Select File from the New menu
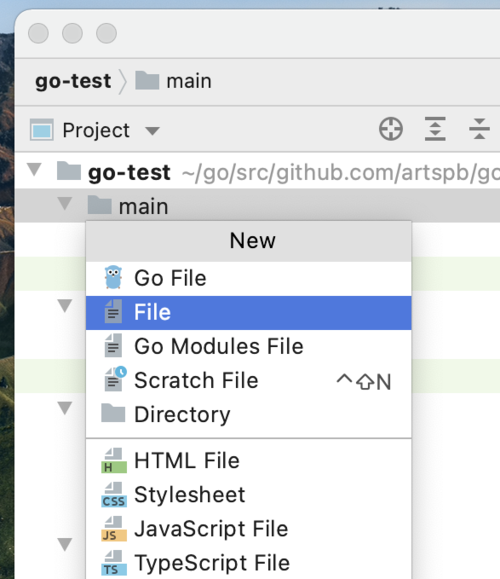 coord(249,312)
